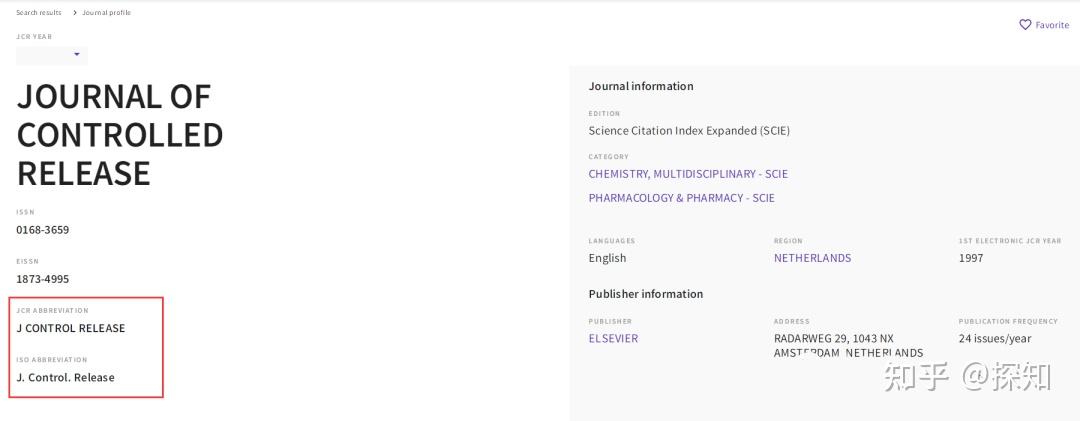Image resolution: width=1080 pixels, height=421 pixels.
Task: Click the Journal information heading
Action: (x=641, y=87)
